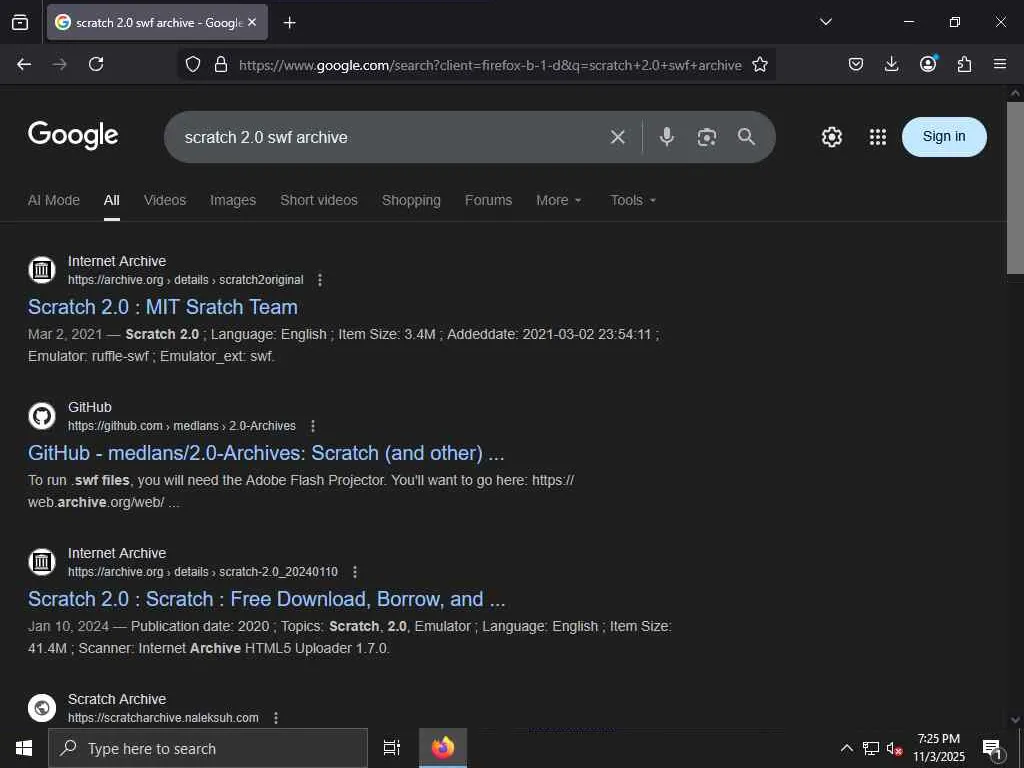Open scratcharchive.naleksuh.com URL
Screen dimensions: 1024x768
[163, 718]
